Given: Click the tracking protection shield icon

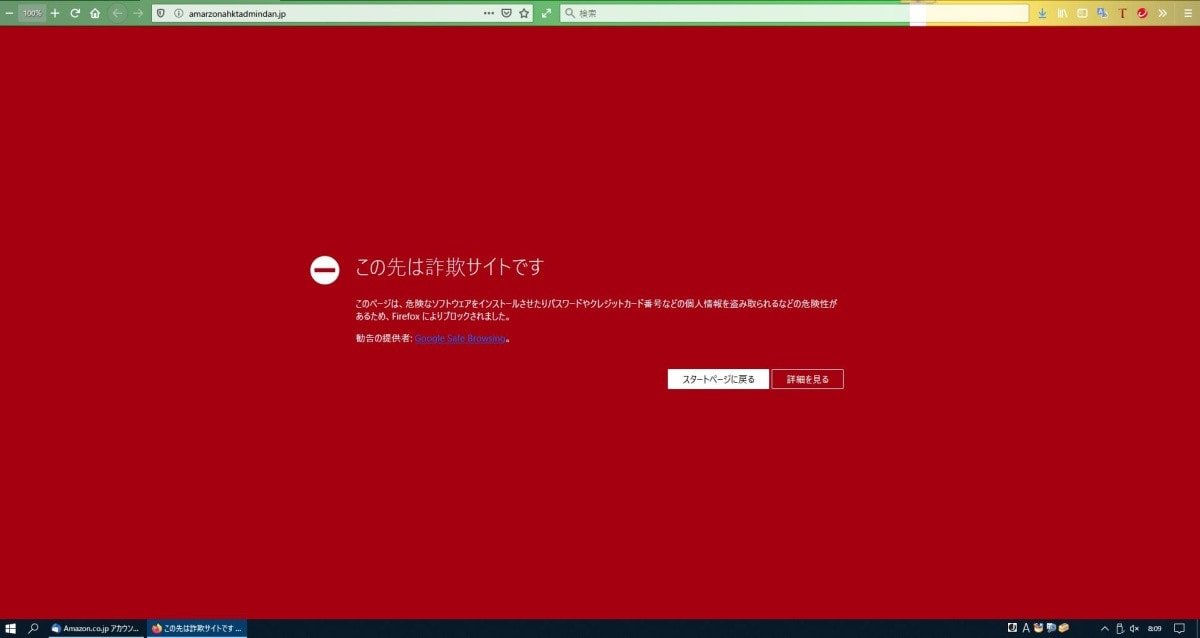Looking at the screenshot, I should tap(161, 13).
